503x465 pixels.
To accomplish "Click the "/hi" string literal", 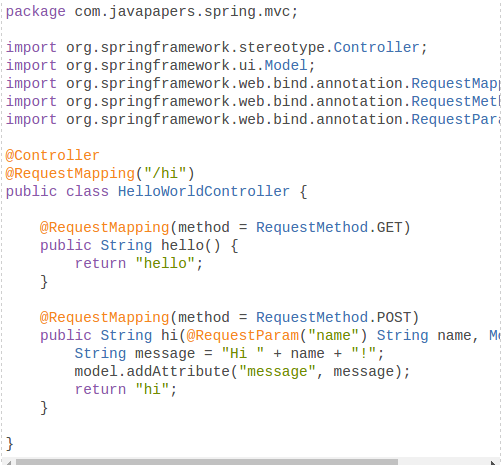I will click(165, 173).
